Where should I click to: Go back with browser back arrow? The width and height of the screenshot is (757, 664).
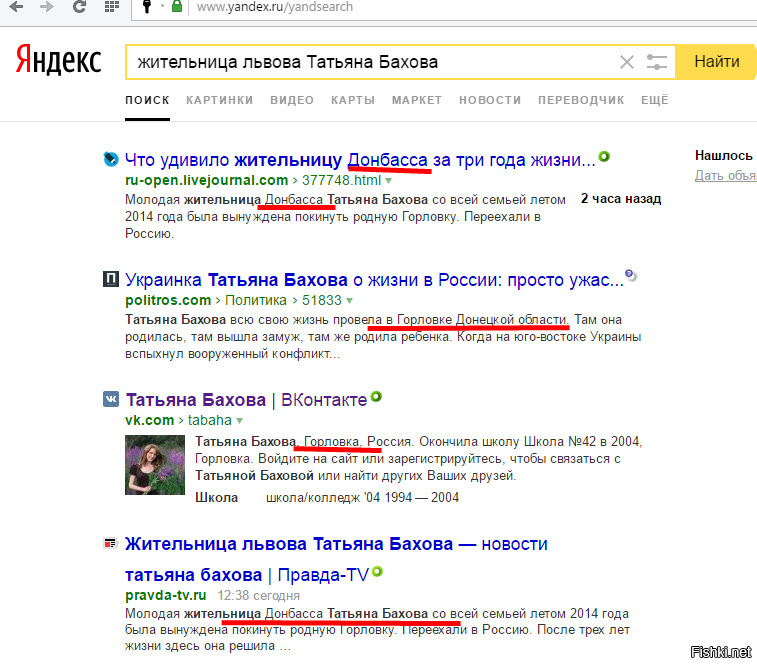pos(16,7)
